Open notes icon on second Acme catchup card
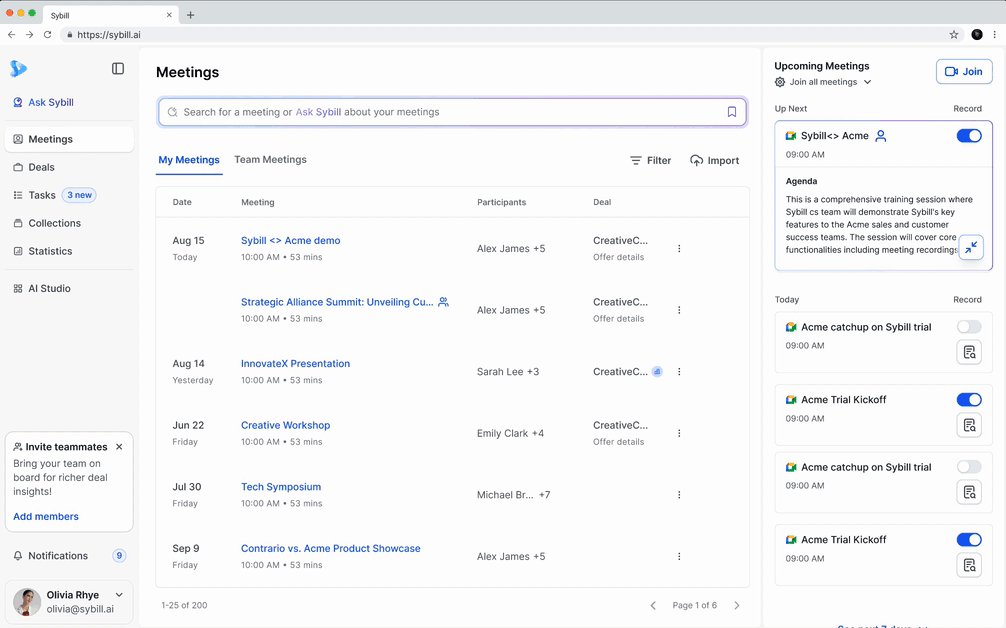 969,492
